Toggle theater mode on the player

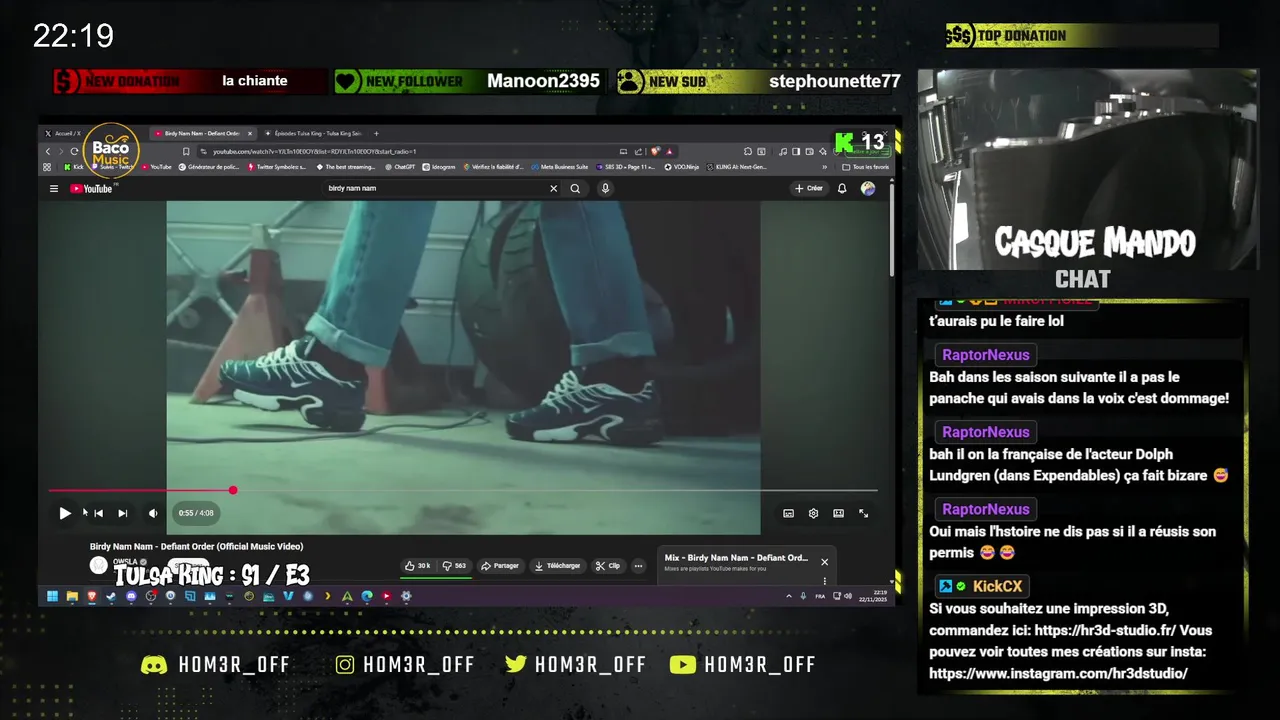(x=838, y=513)
